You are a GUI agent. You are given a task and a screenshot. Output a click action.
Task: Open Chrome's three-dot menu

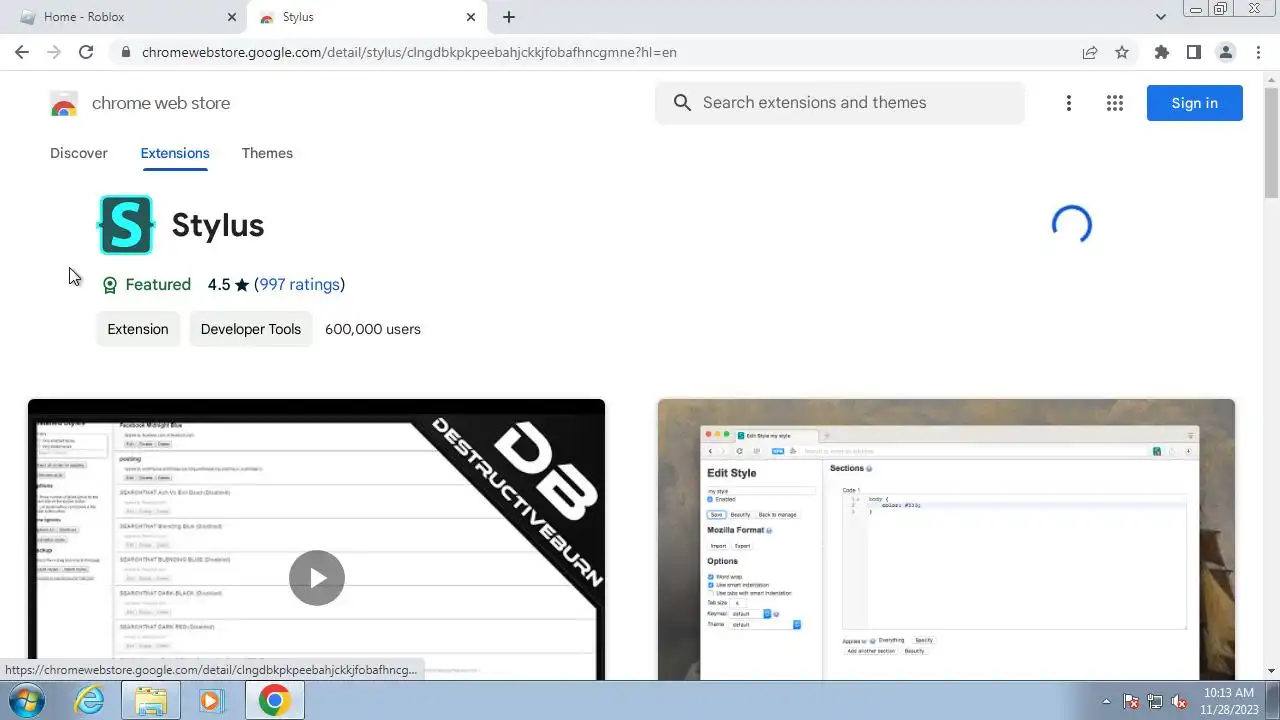[1258, 52]
